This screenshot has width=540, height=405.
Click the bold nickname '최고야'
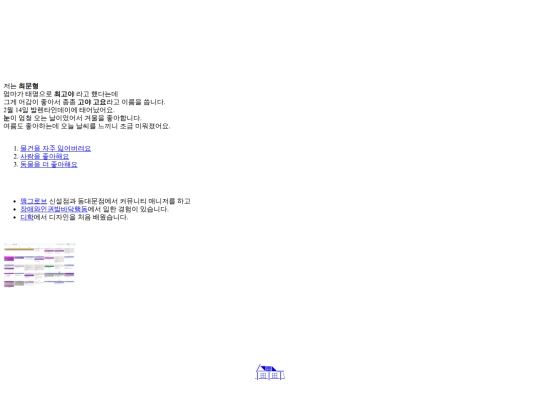pos(64,94)
